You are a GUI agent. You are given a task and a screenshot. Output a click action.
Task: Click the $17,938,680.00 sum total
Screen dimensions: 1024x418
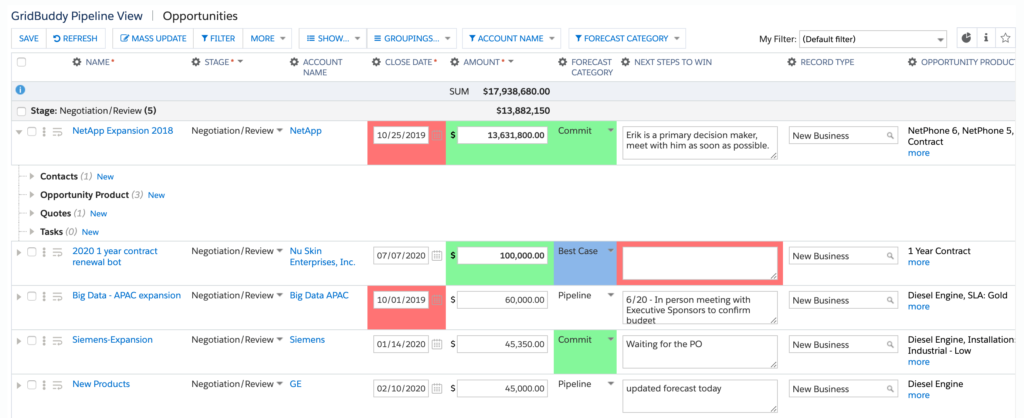[x=517, y=91]
